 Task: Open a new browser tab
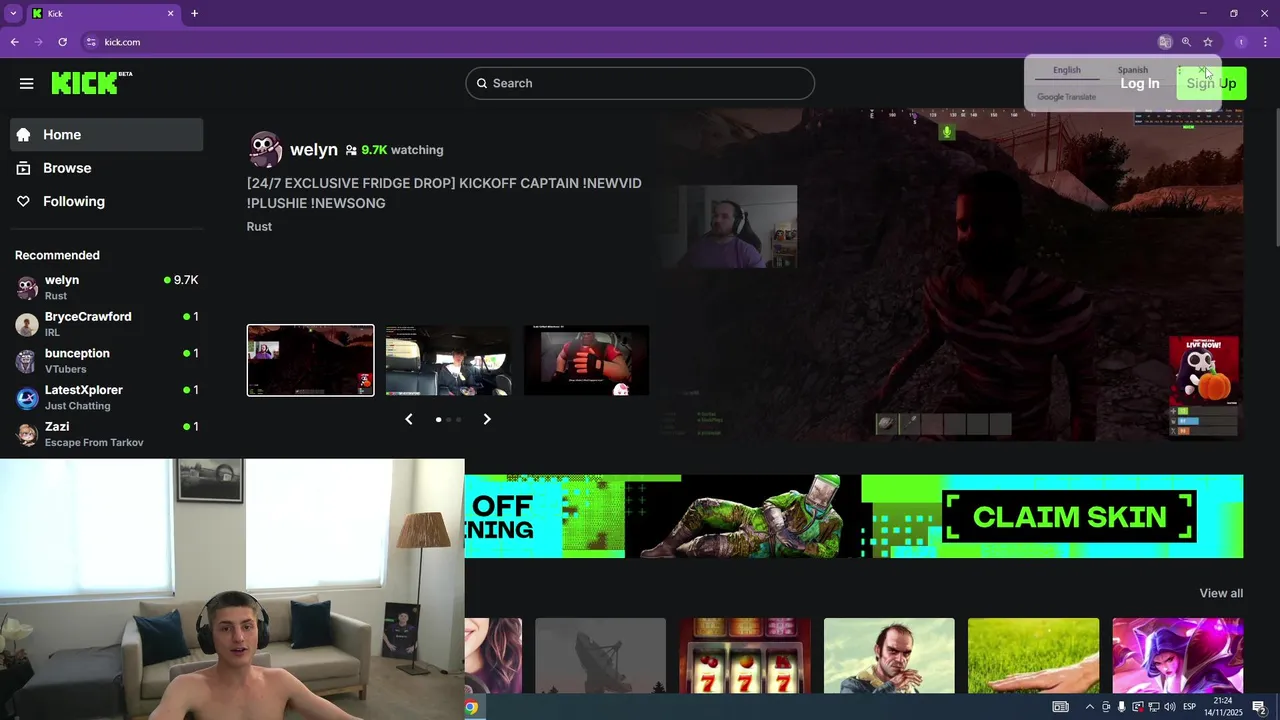pyautogui.click(x=194, y=13)
